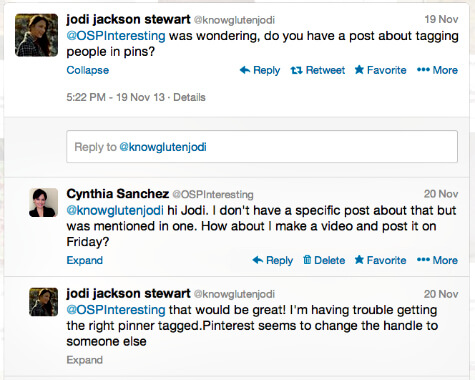The image size is (475, 380).
Task: Open More options on jodi's first tweet
Action: click(437, 70)
